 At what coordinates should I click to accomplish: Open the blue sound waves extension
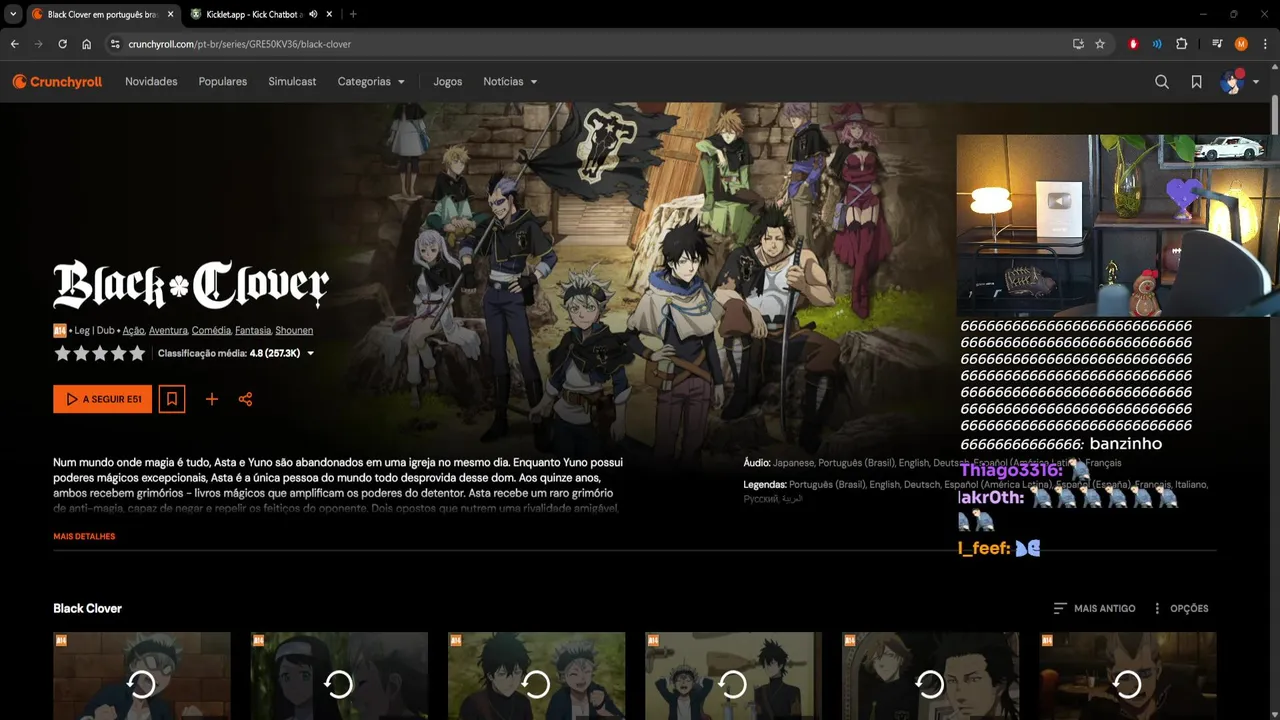point(1157,44)
